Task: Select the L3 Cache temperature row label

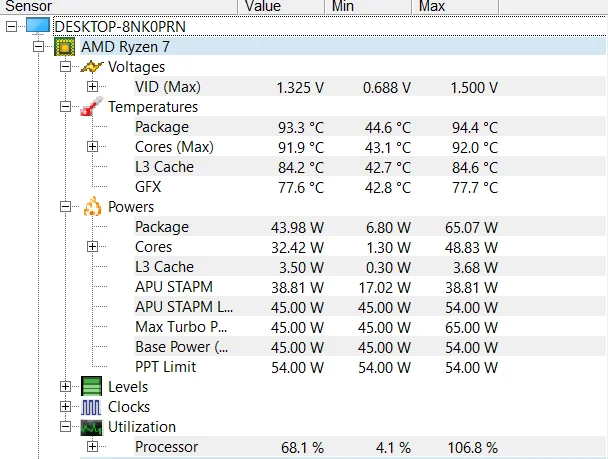Action: tap(164, 167)
